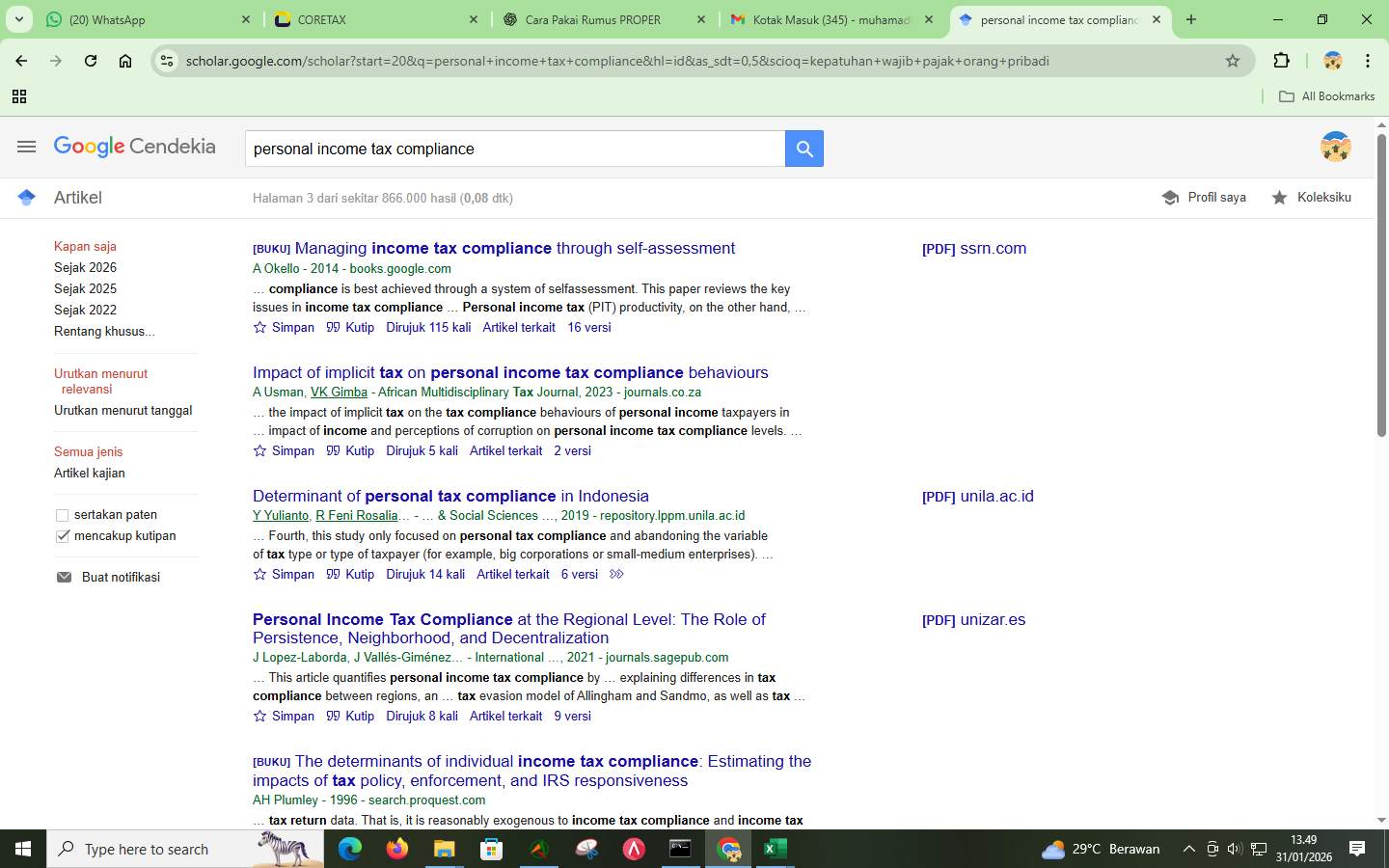
Task: Switch to the Kotak Masuk Gmail tab
Action: pos(831,19)
